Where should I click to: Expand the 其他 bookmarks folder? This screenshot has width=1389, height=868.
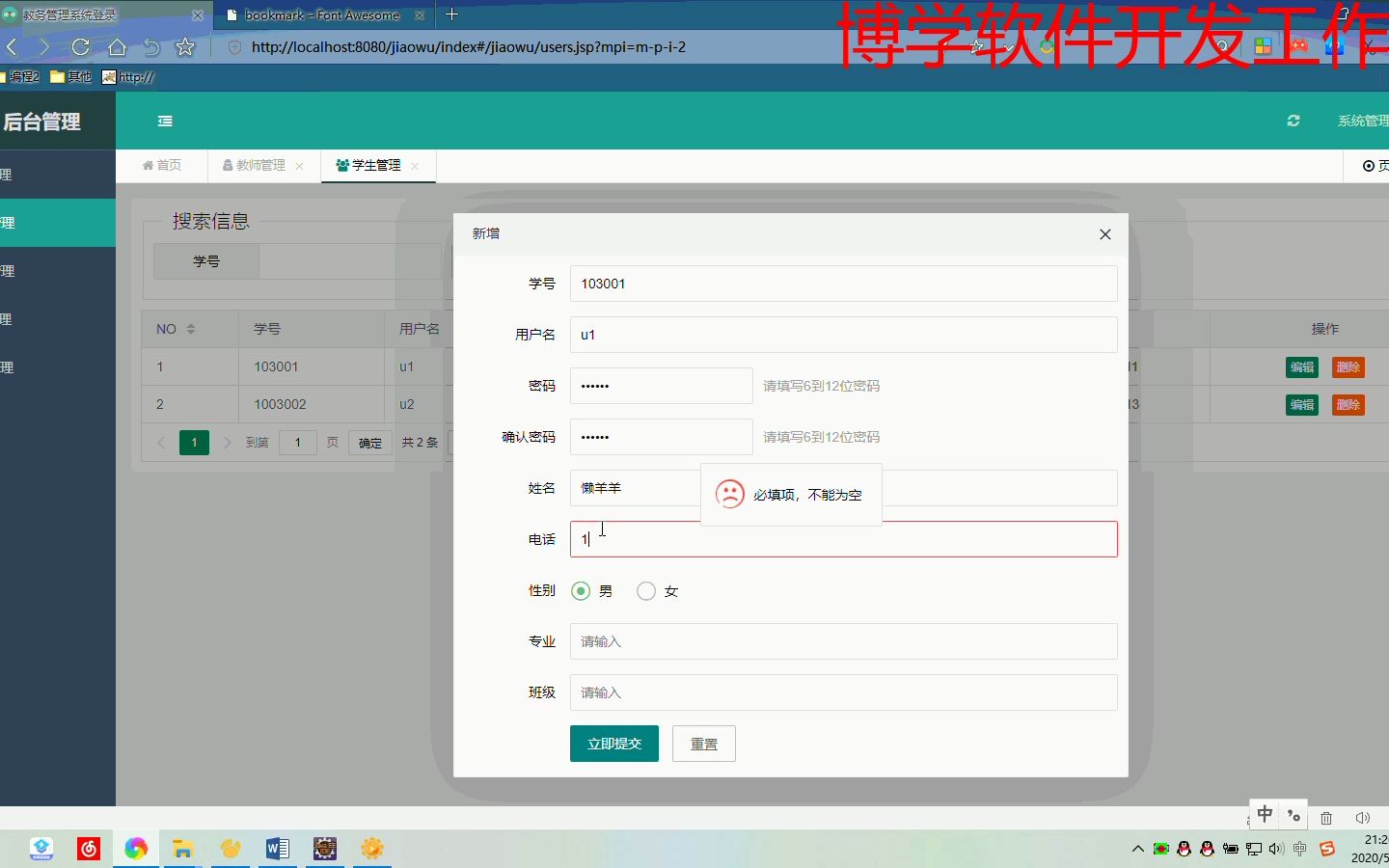click(x=70, y=76)
